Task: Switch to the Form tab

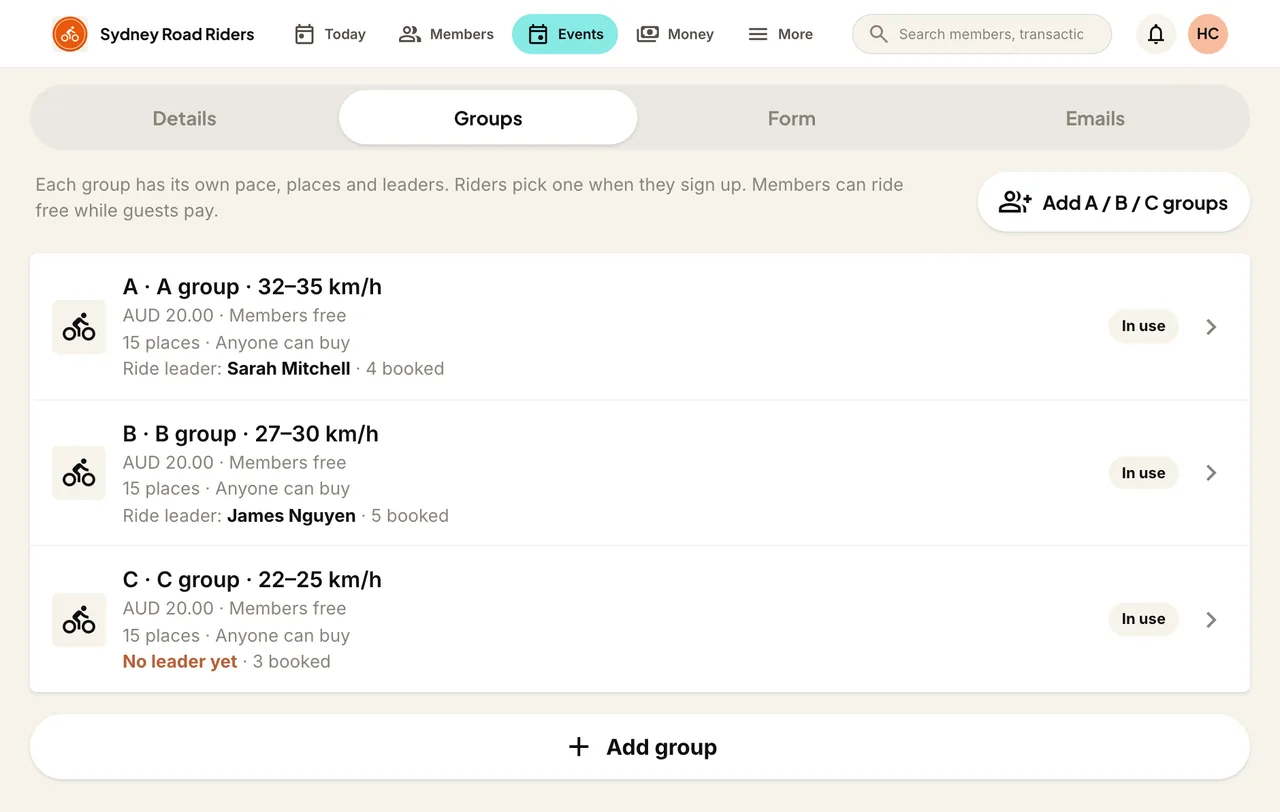Action: [x=792, y=118]
